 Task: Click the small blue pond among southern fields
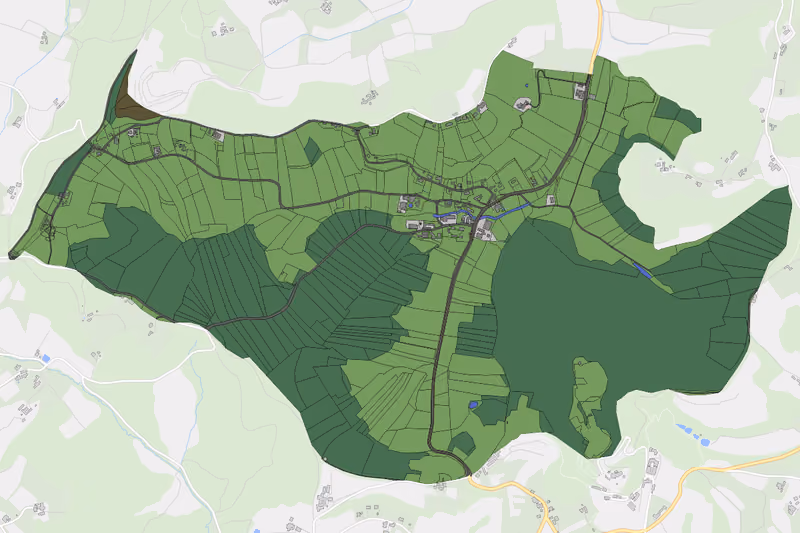(x=473, y=404)
